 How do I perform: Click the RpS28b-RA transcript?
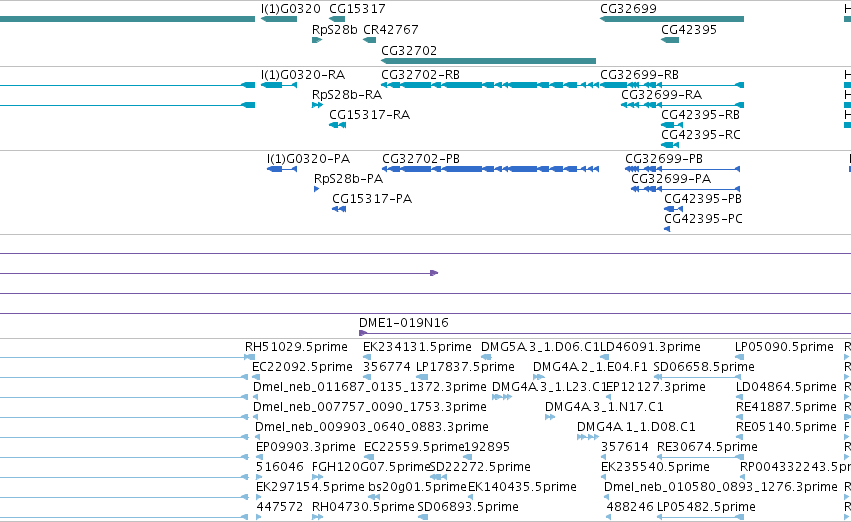coord(317,105)
